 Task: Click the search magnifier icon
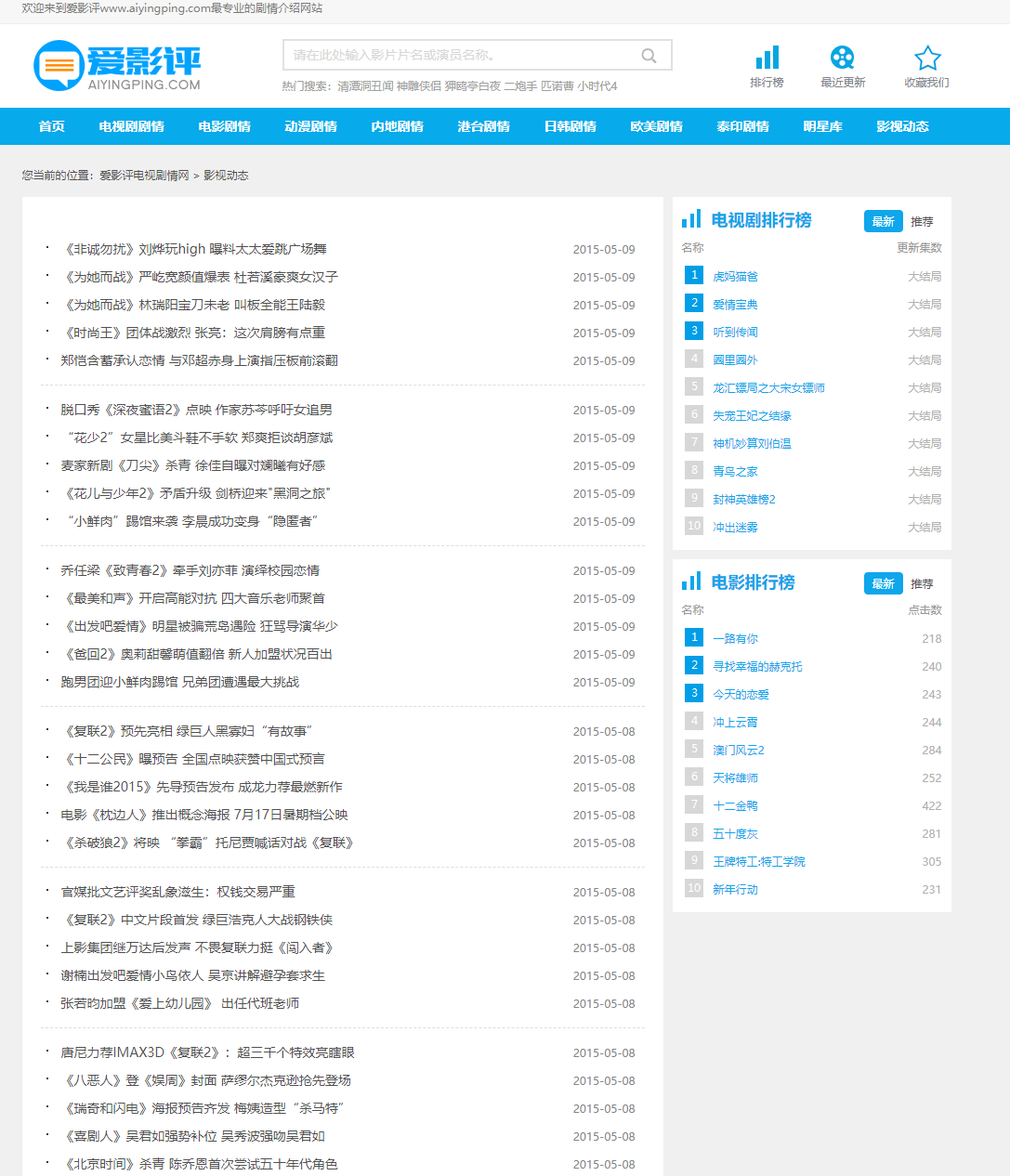coord(649,56)
